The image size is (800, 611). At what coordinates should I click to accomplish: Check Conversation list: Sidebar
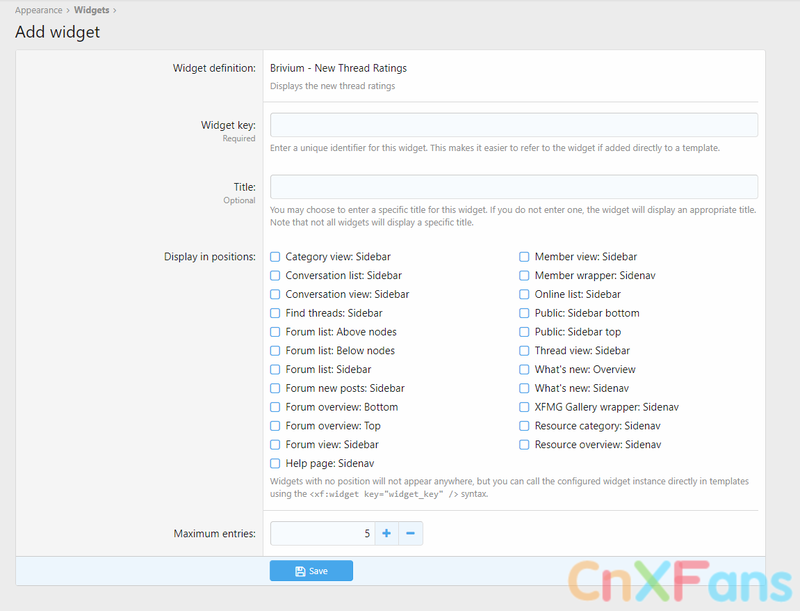(275, 275)
